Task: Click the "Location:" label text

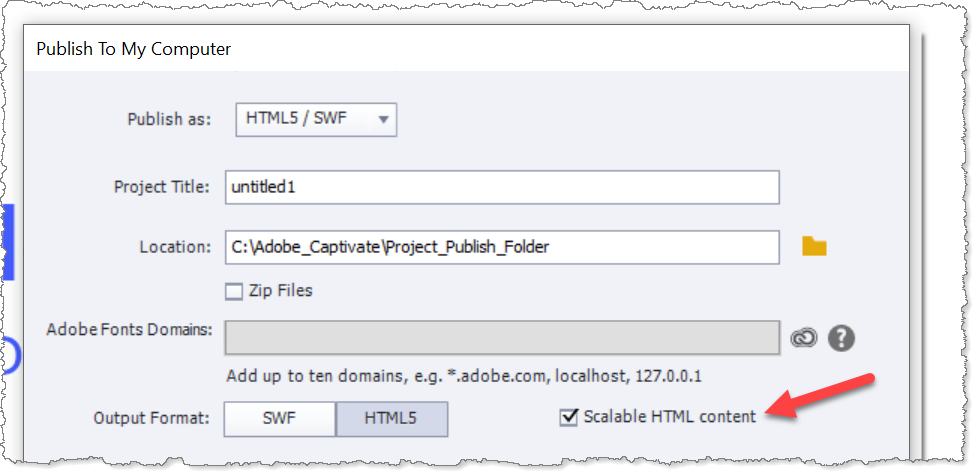Action: tap(176, 247)
